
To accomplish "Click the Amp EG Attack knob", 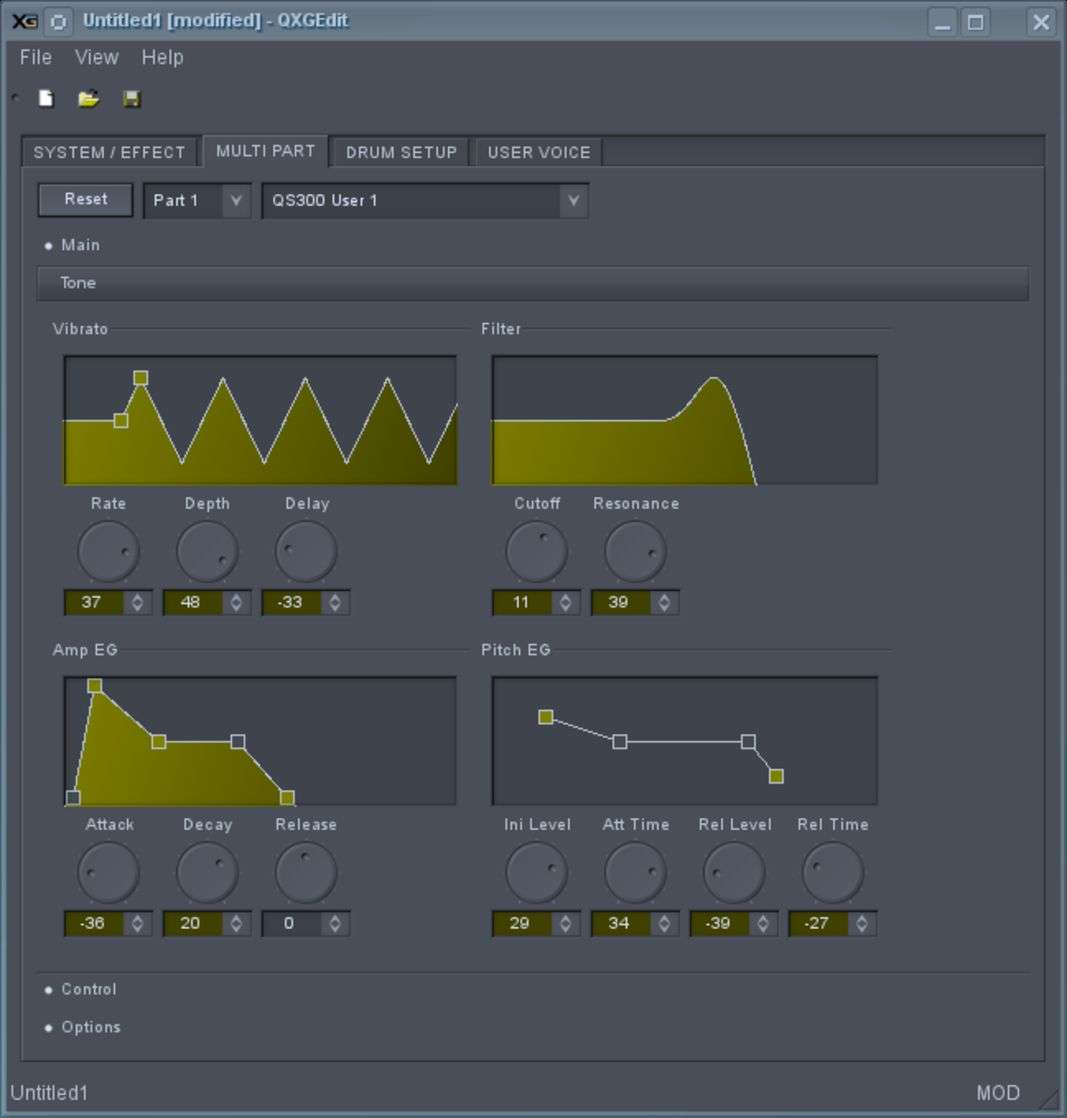I will click(x=108, y=872).
